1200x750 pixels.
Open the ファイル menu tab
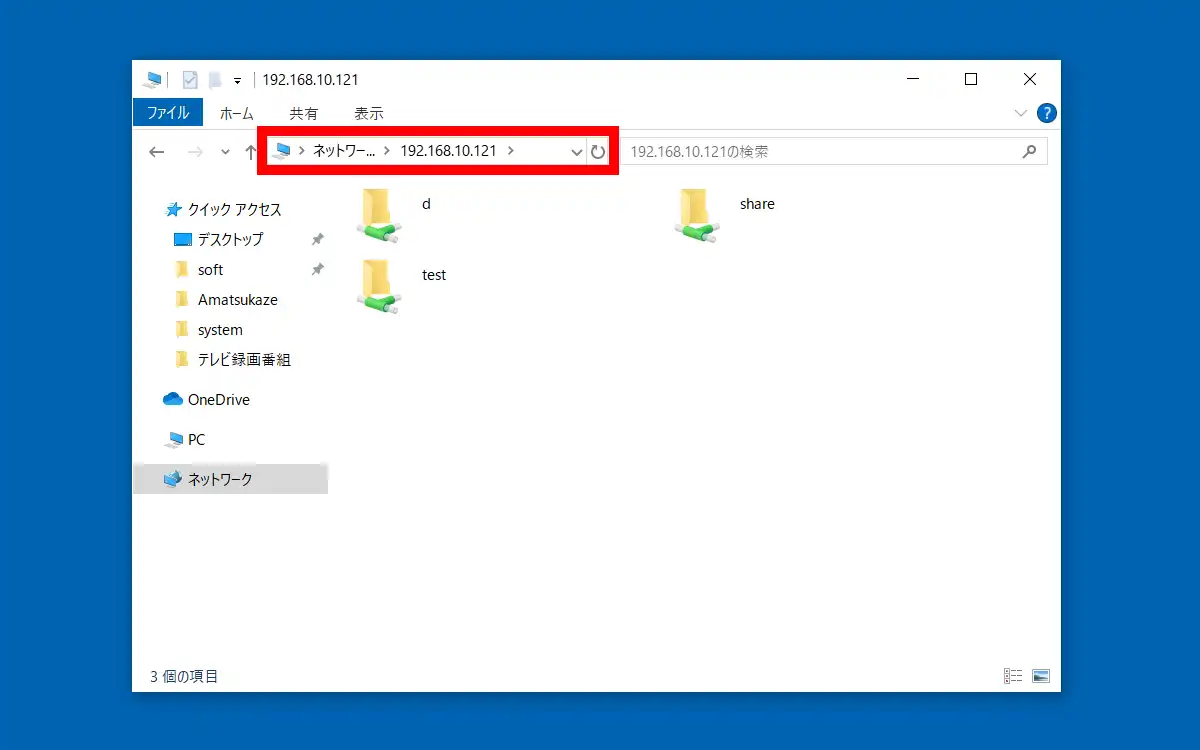click(167, 113)
